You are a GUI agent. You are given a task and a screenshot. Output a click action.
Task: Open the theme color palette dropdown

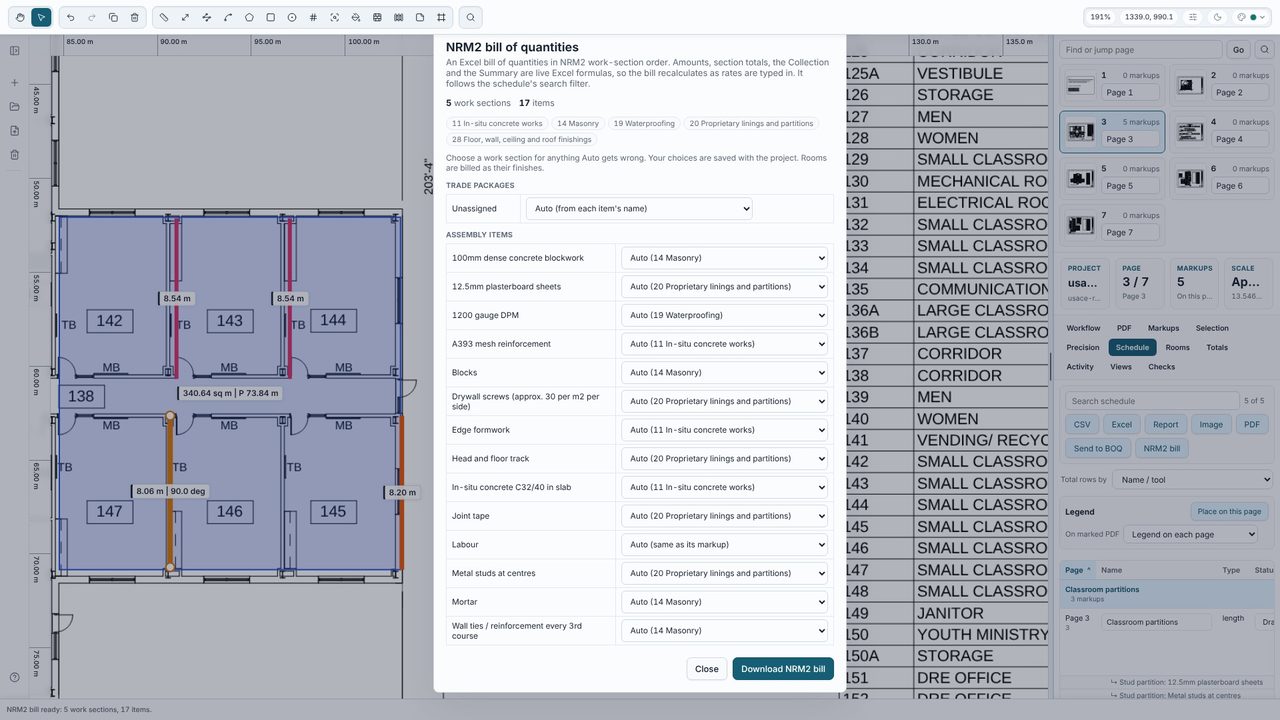[1251, 17]
